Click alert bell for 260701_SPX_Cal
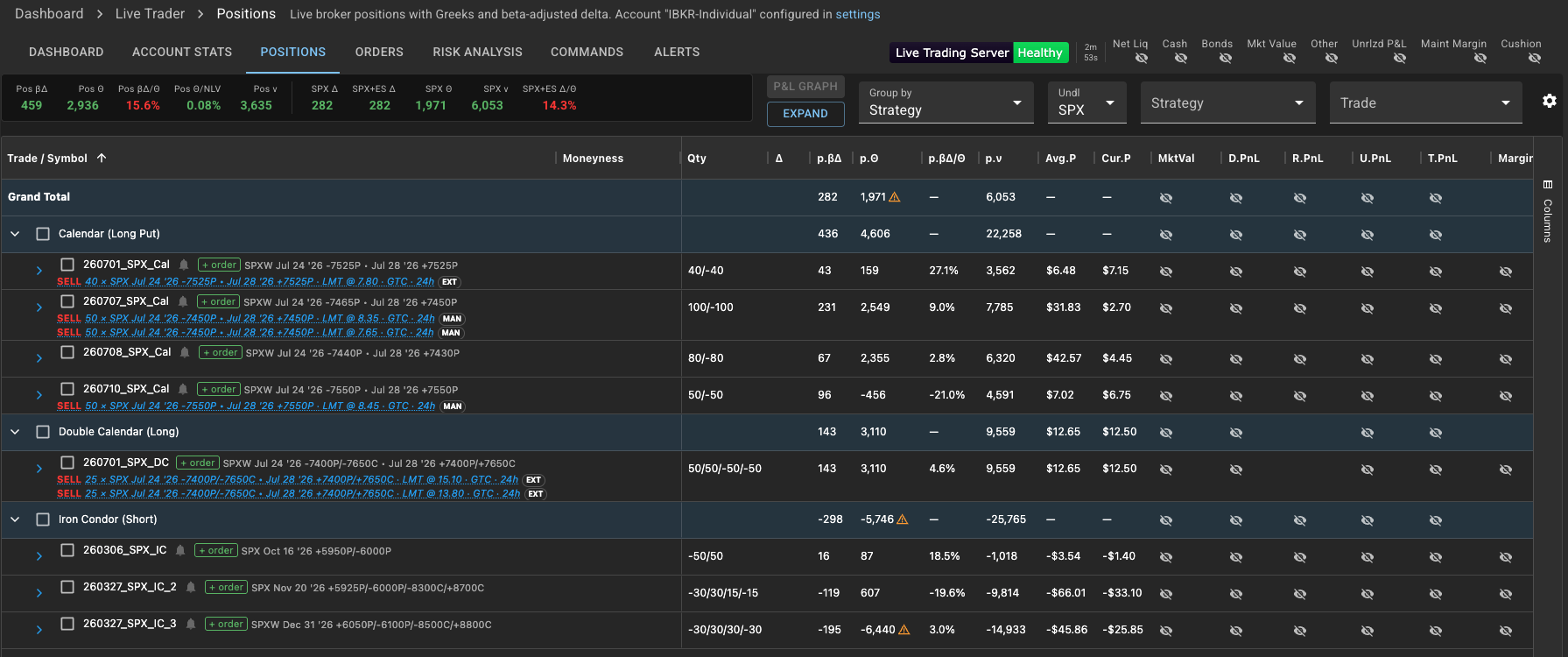The image size is (1568, 657). click(184, 265)
